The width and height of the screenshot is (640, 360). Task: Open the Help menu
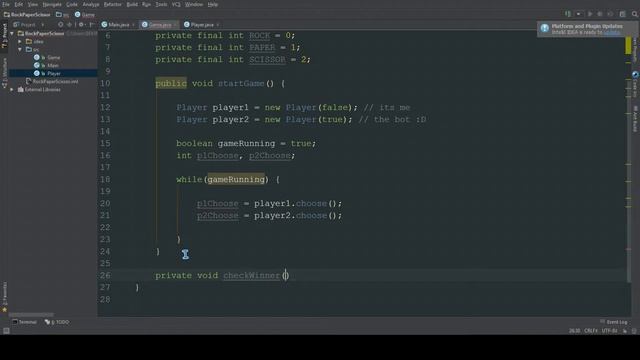pyautogui.click(x=213, y=4)
